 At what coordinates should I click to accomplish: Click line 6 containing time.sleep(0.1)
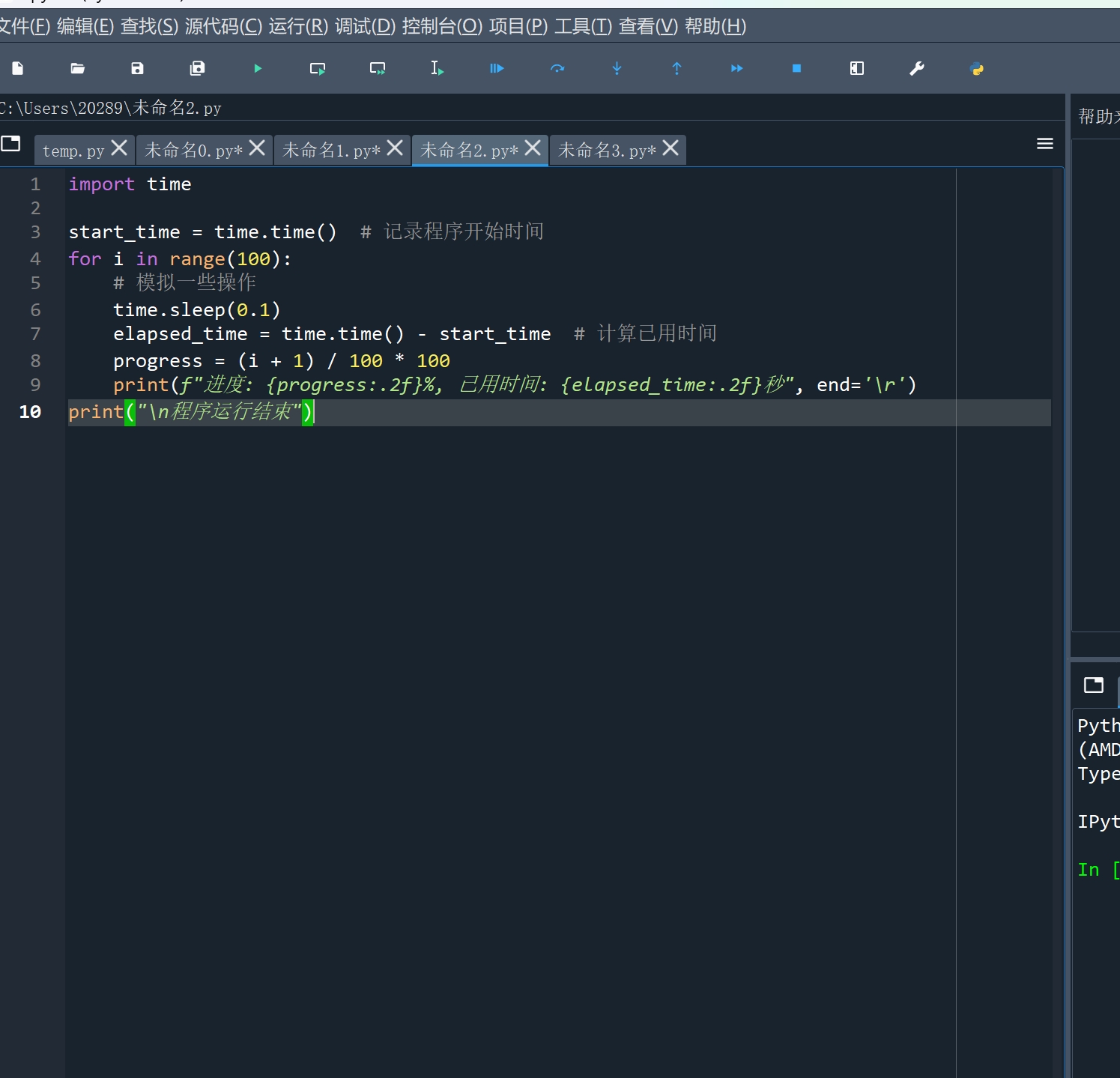pyautogui.click(x=196, y=310)
